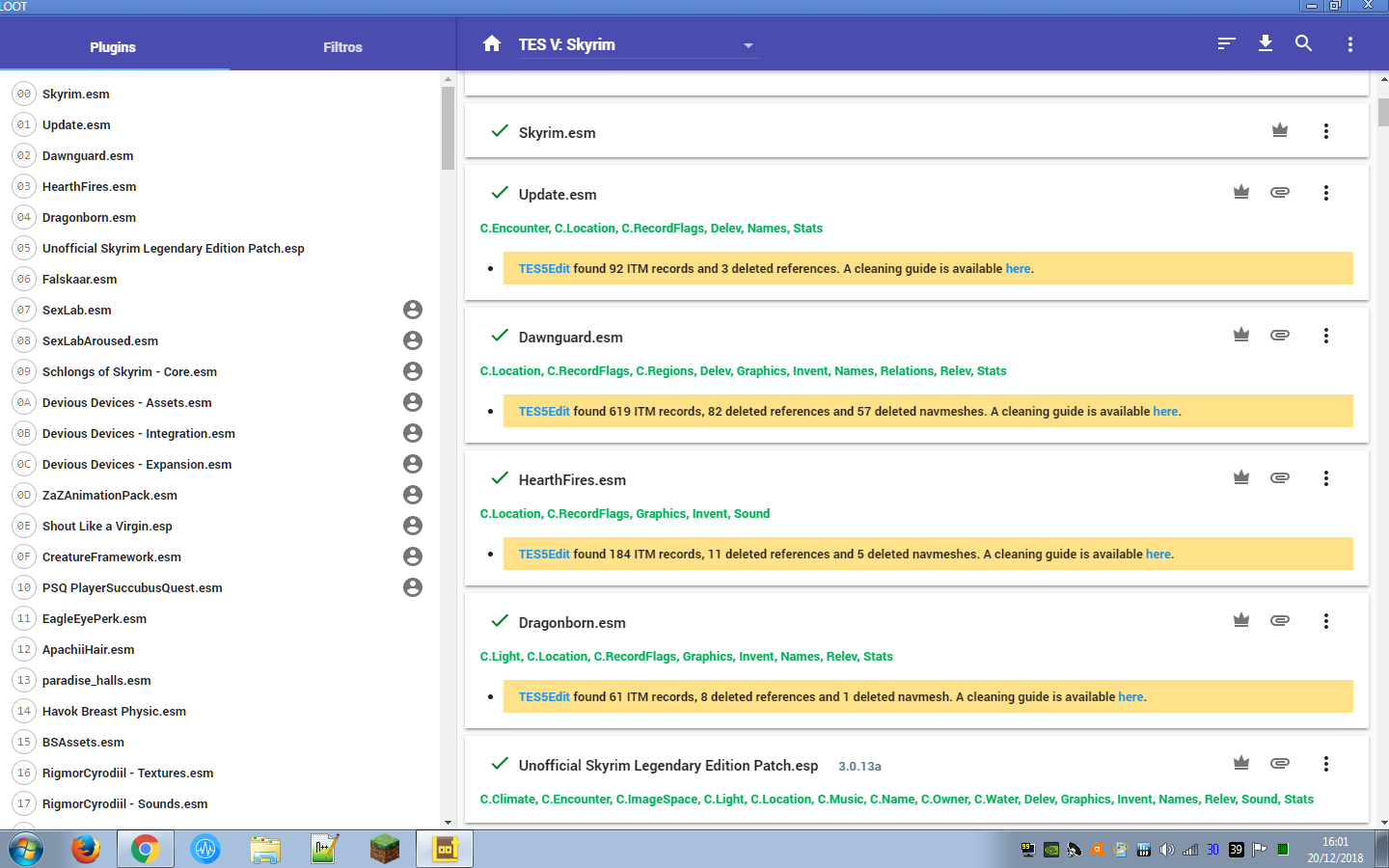This screenshot has width=1389, height=868.
Task: Click user metadata icon beside CreatureFramework.esm
Action: 413,556
